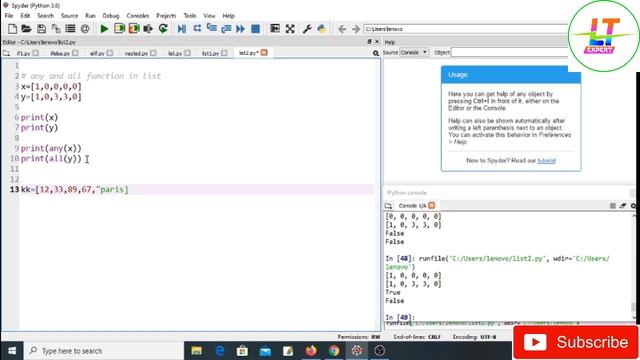
Task: Open the file list (lines) toolbar icon
Action: pyautogui.click(x=70, y=29)
